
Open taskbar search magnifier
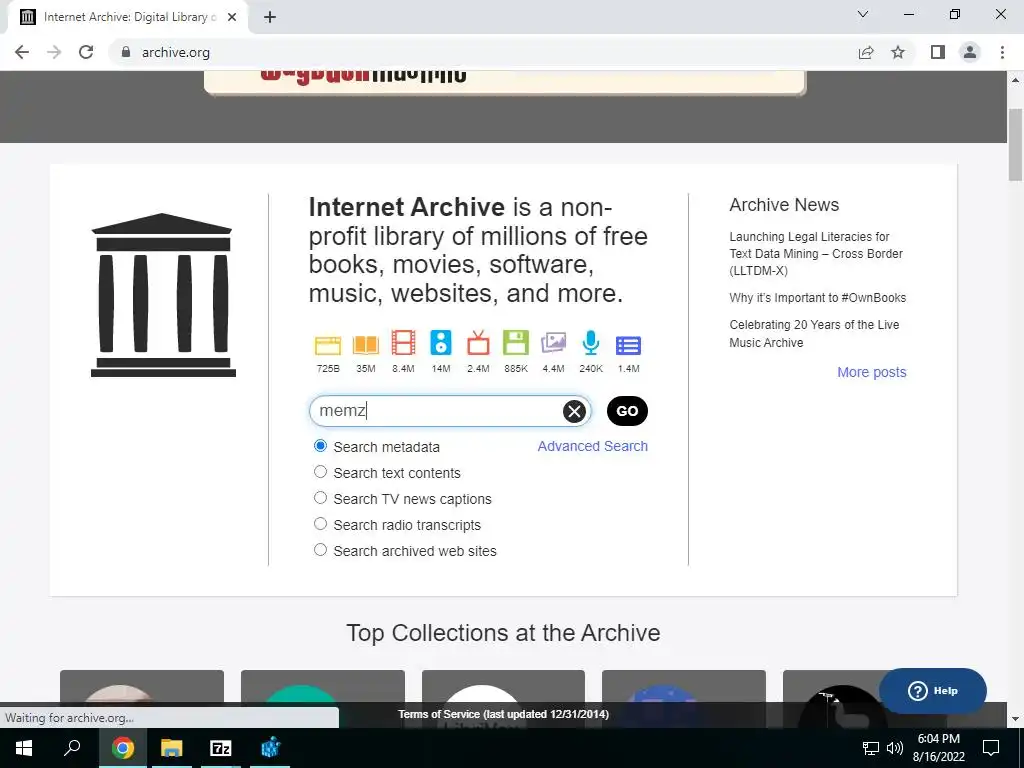pyautogui.click(x=72, y=748)
